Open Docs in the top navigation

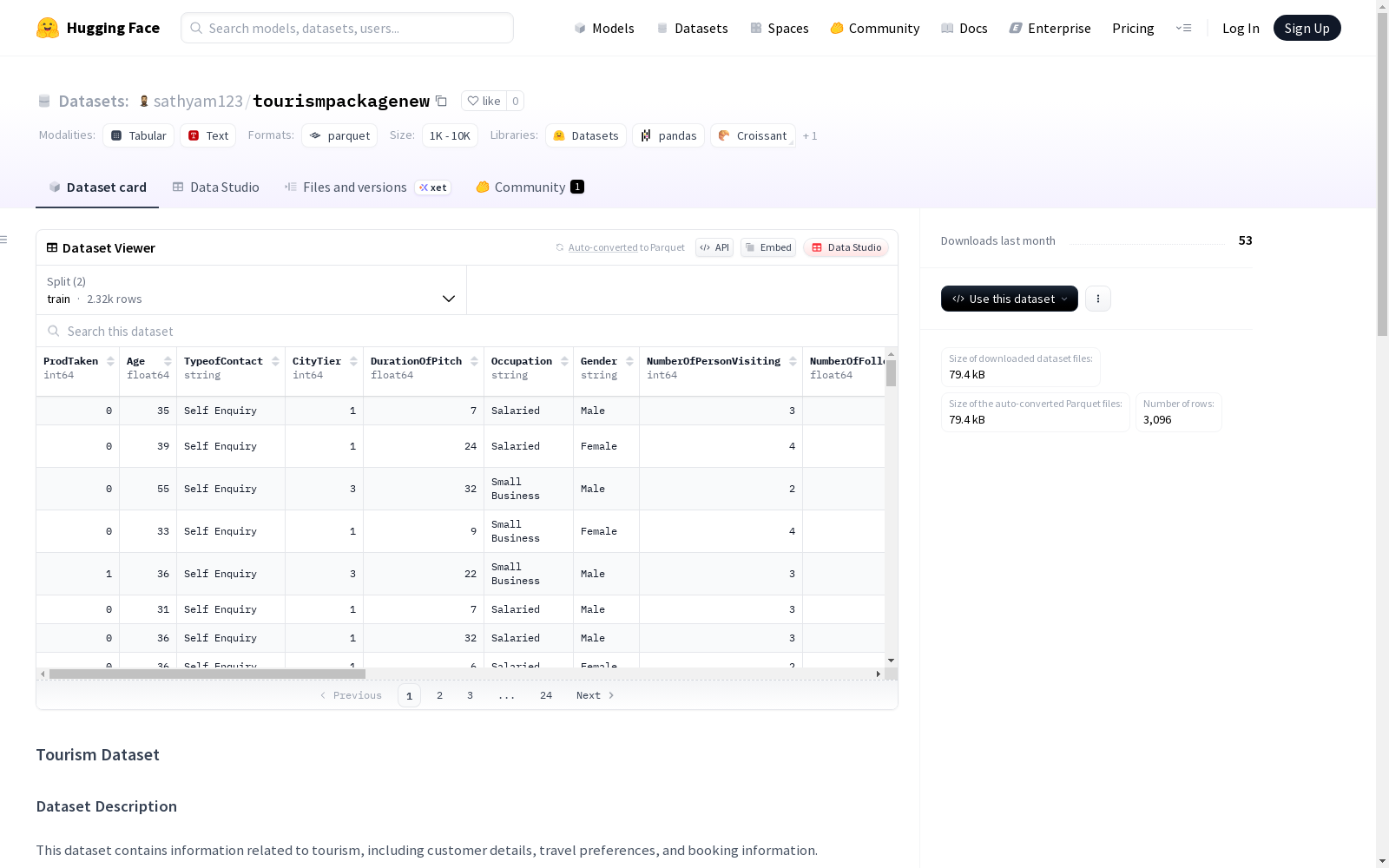pos(964,28)
